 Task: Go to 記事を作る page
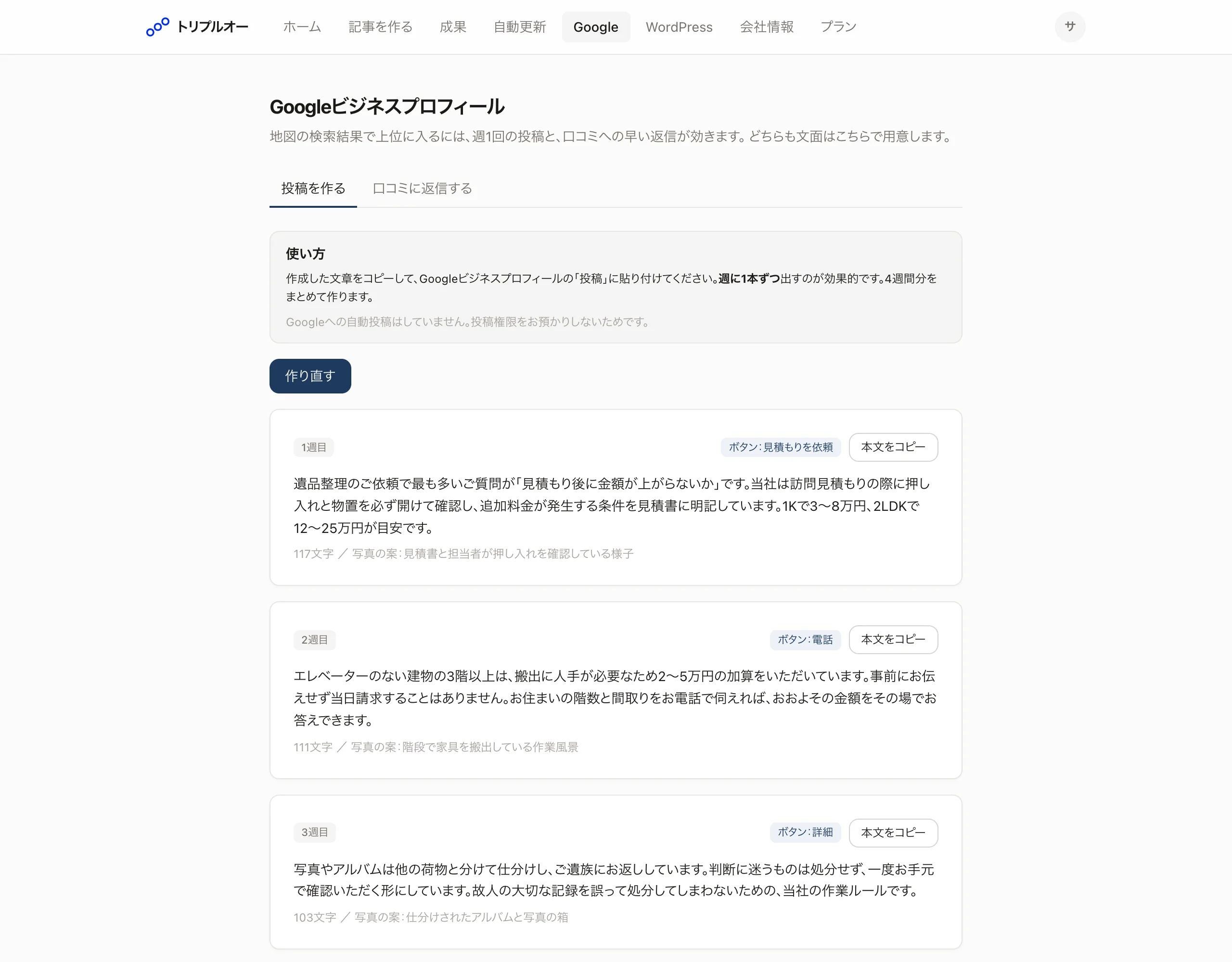(380, 27)
